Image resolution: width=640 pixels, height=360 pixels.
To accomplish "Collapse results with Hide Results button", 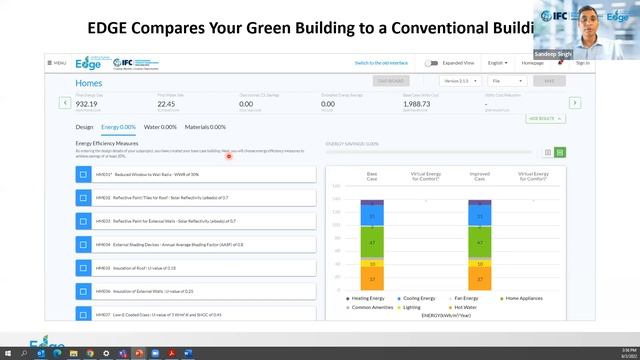I will point(545,118).
